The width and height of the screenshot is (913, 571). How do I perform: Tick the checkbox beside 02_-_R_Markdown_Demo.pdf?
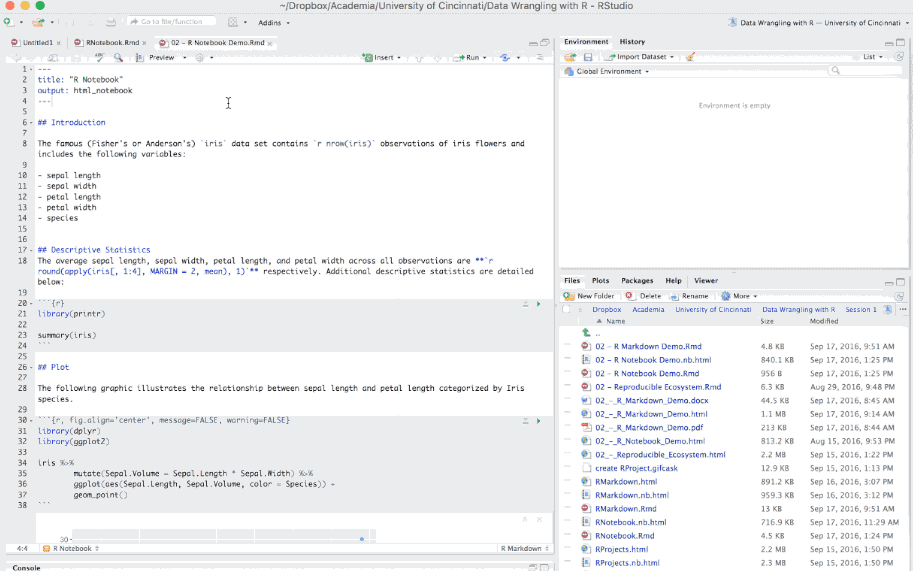click(568, 427)
